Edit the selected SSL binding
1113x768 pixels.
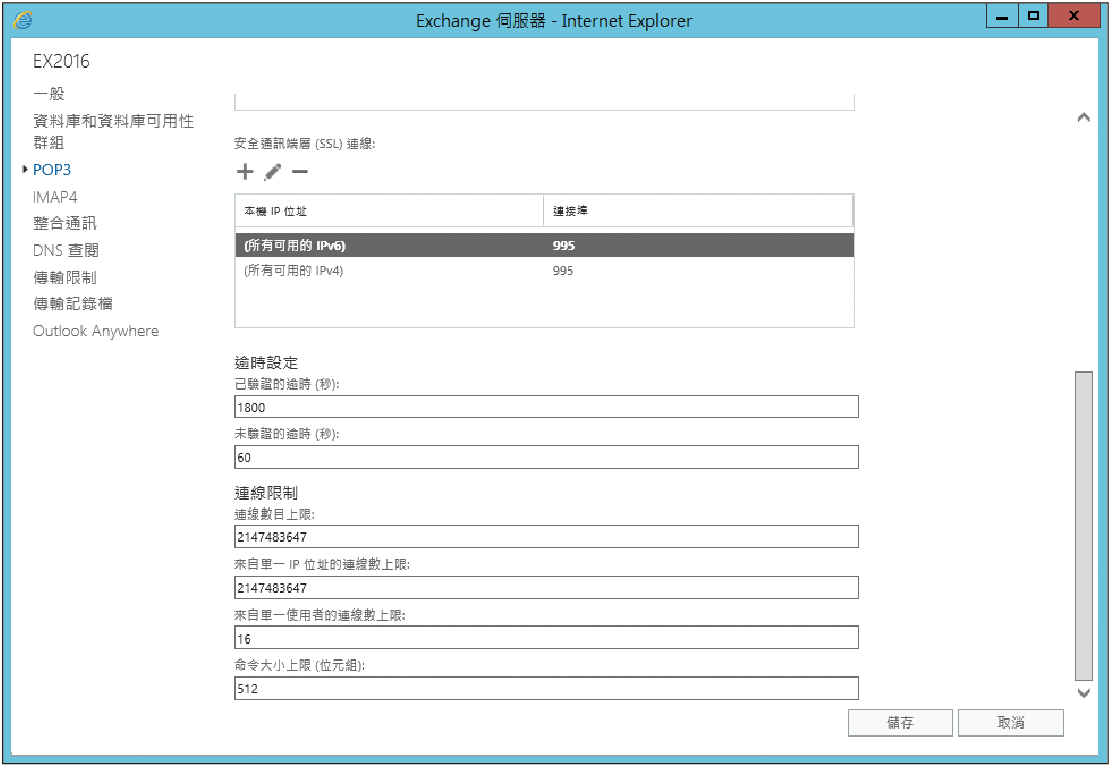273,172
